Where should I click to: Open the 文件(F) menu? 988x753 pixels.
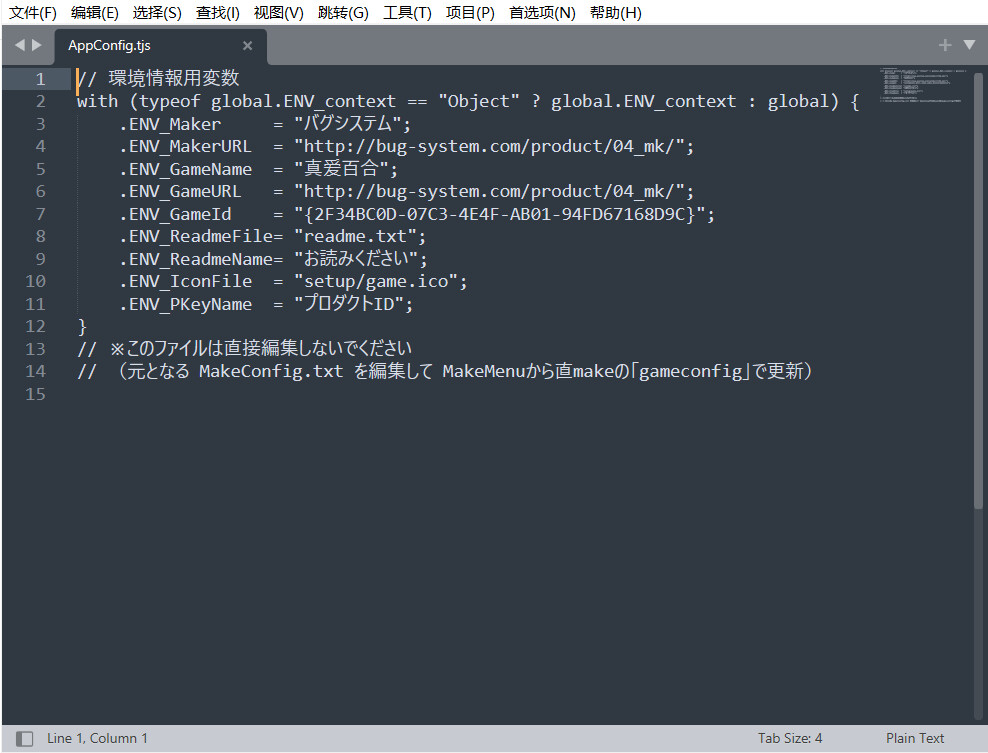point(33,13)
